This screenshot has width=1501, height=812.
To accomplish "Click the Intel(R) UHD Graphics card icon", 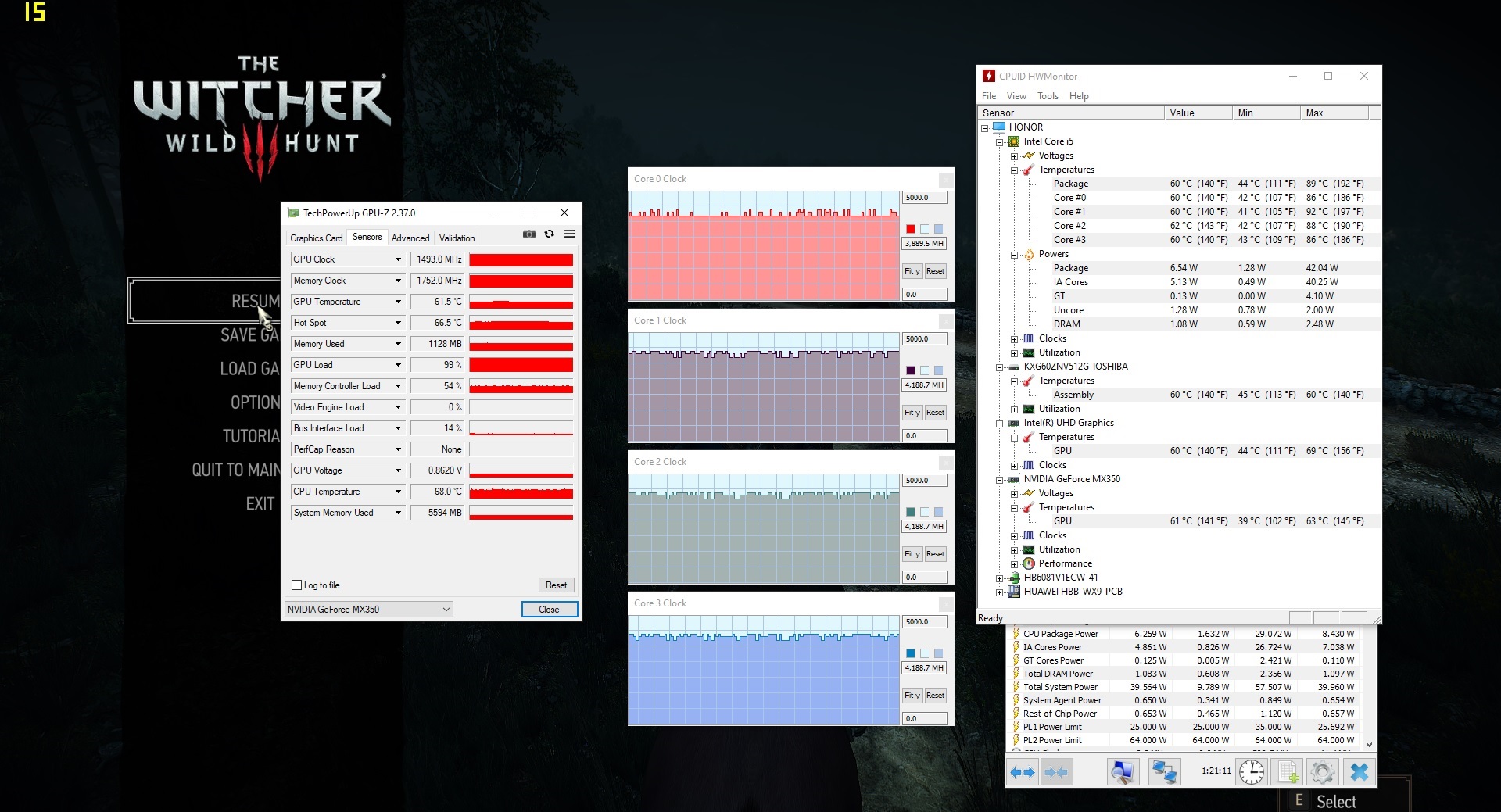I will pyautogui.click(x=1014, y=423).
